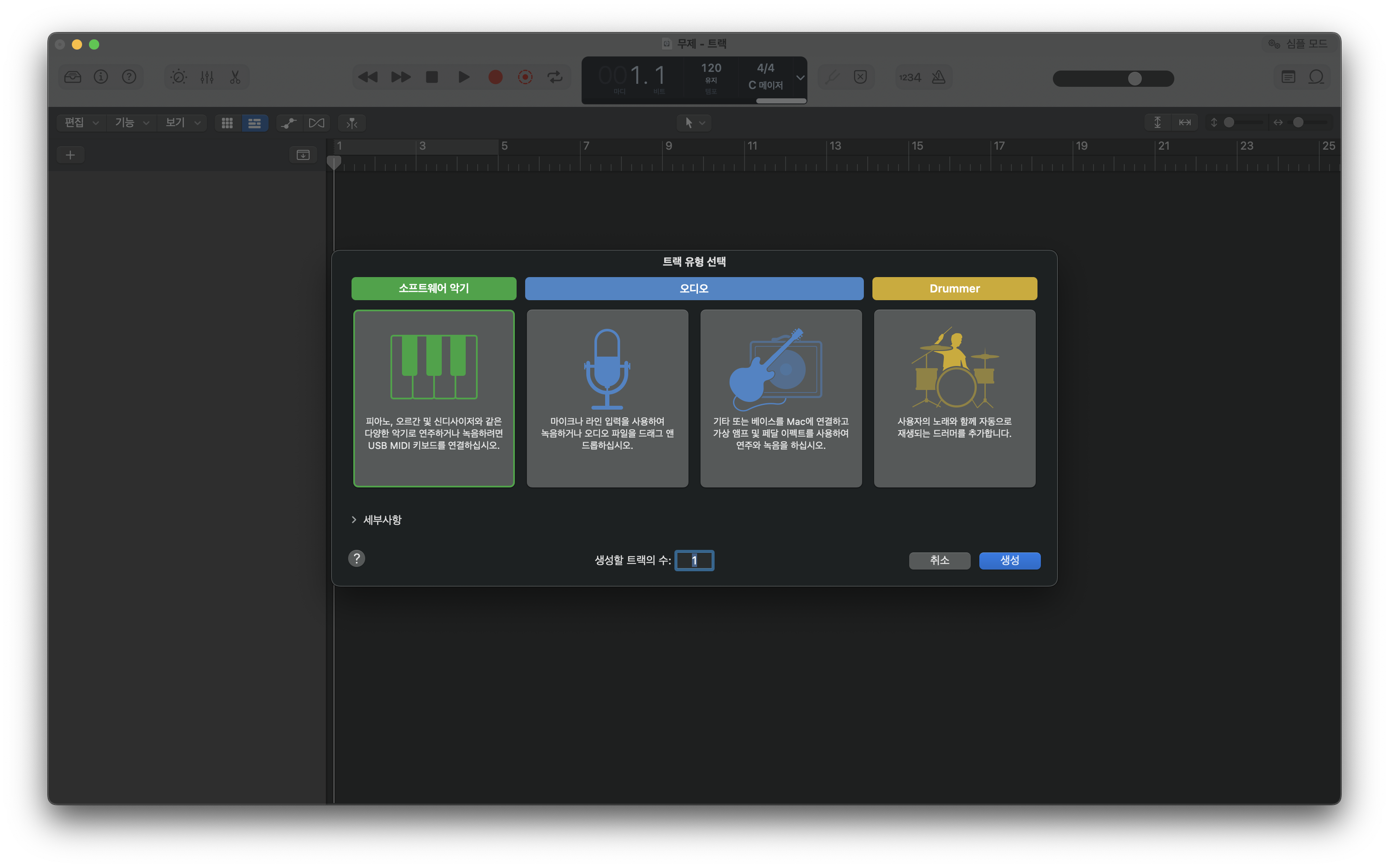Viewport: 1389px width, 868px height.
Task: Open the scissors Editors icon
Action: [235, 77]
